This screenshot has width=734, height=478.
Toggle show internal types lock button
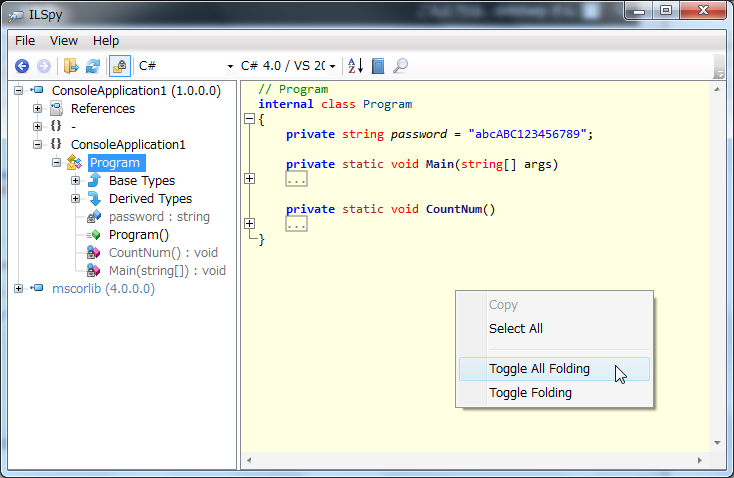coord(119,66)
